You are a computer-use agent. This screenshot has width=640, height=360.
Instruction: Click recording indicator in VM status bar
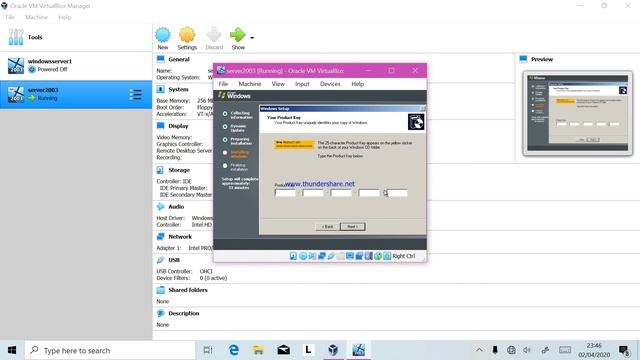359,256
